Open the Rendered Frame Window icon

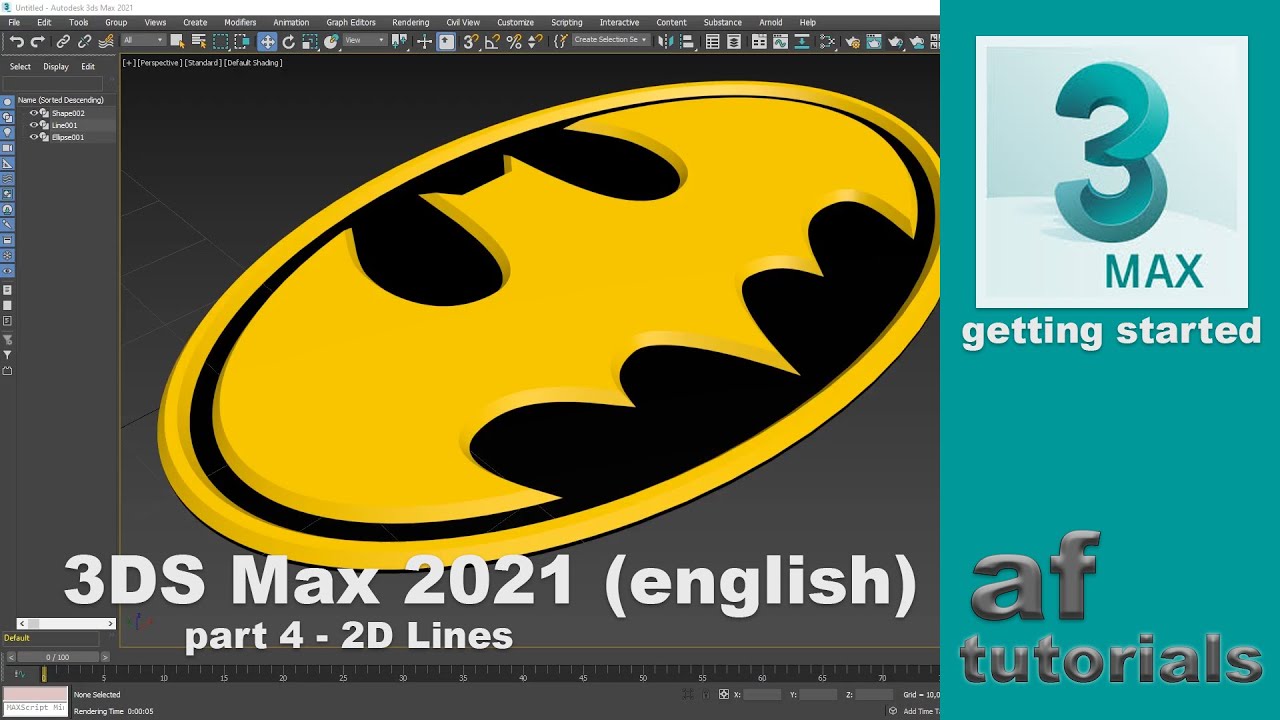coord(874,41)
